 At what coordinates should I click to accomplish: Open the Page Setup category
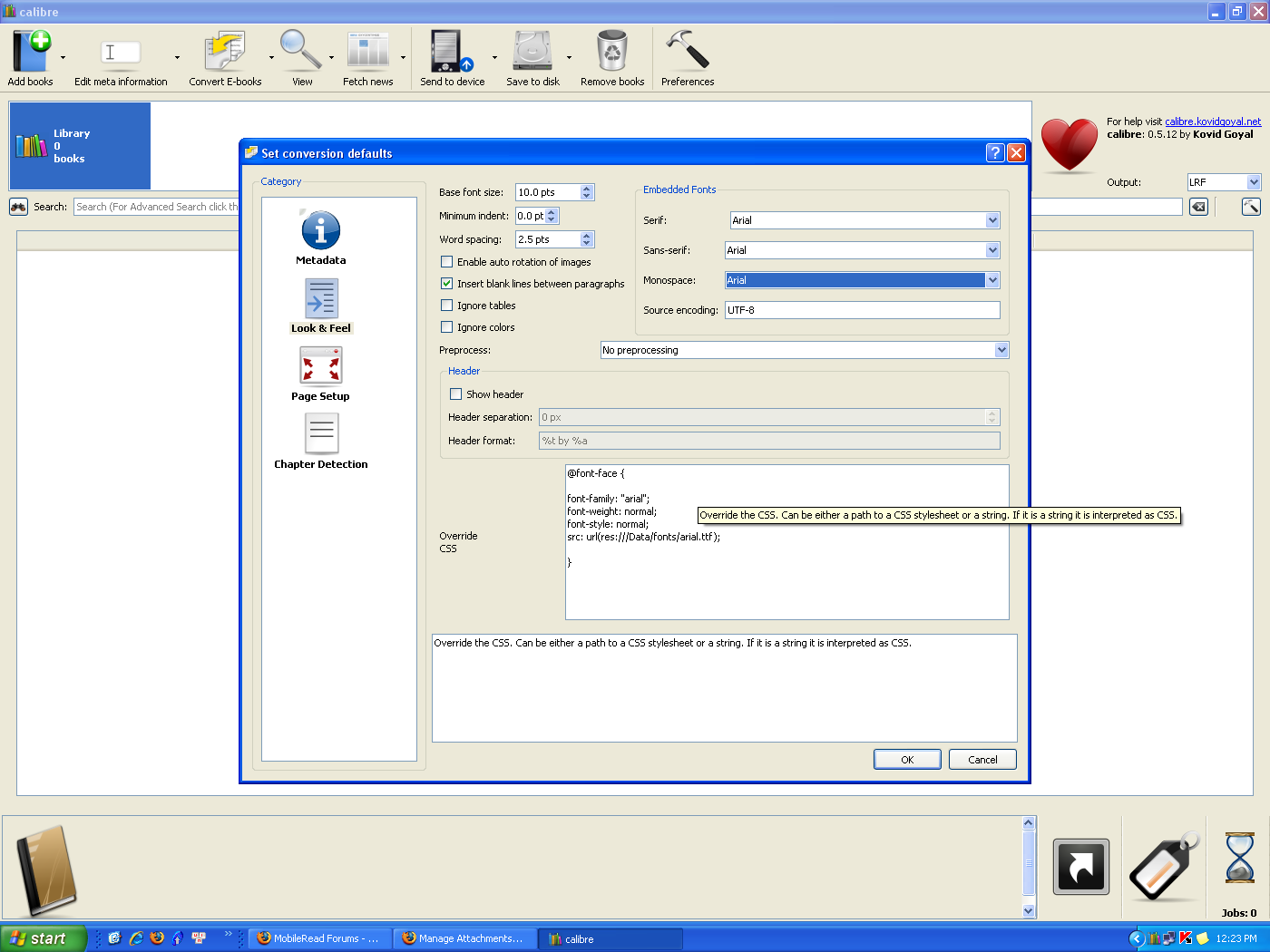coord(320,367)
